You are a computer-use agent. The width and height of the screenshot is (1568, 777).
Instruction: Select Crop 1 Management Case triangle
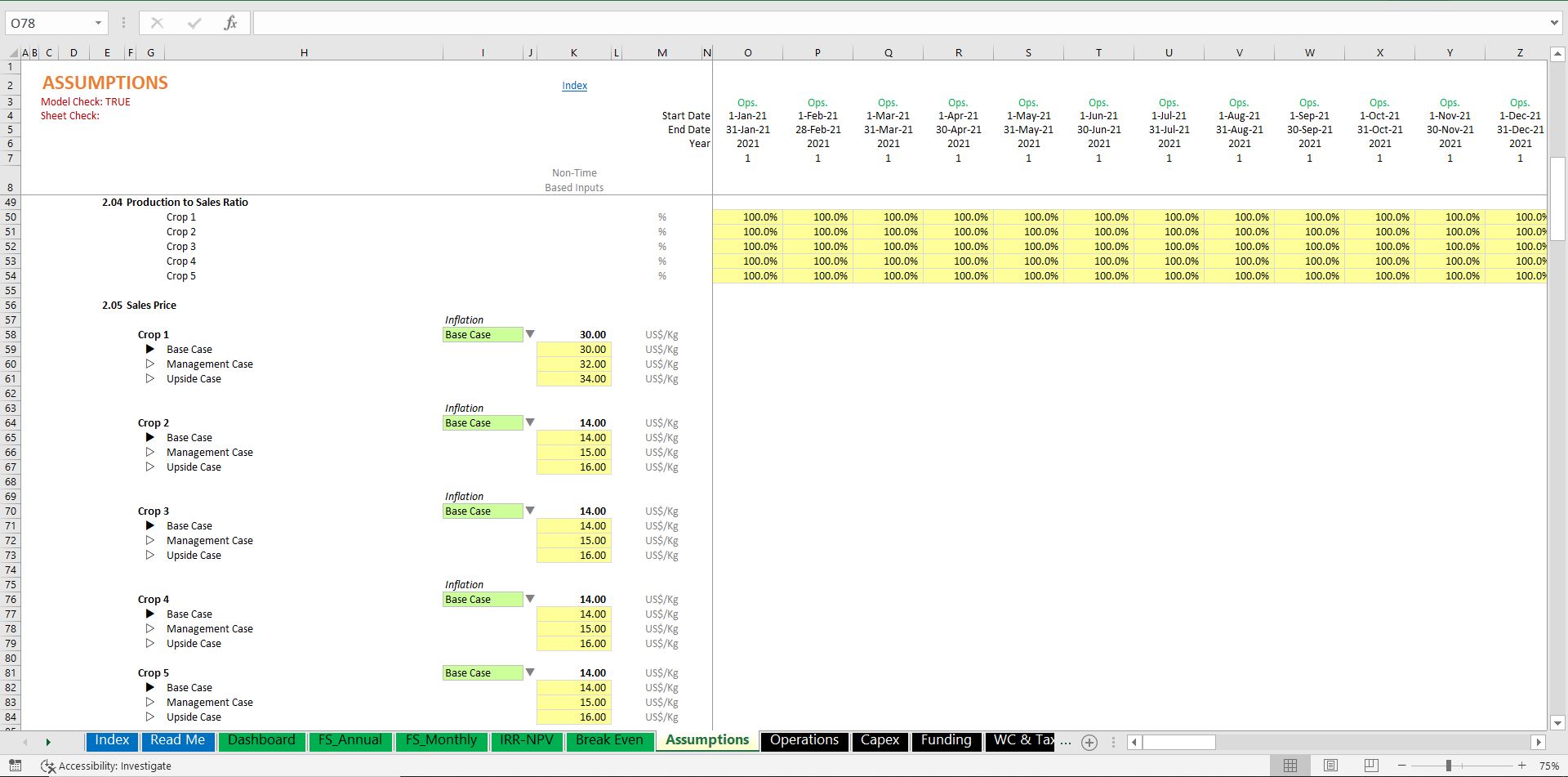pyautogui.click(x=150, y=364)
